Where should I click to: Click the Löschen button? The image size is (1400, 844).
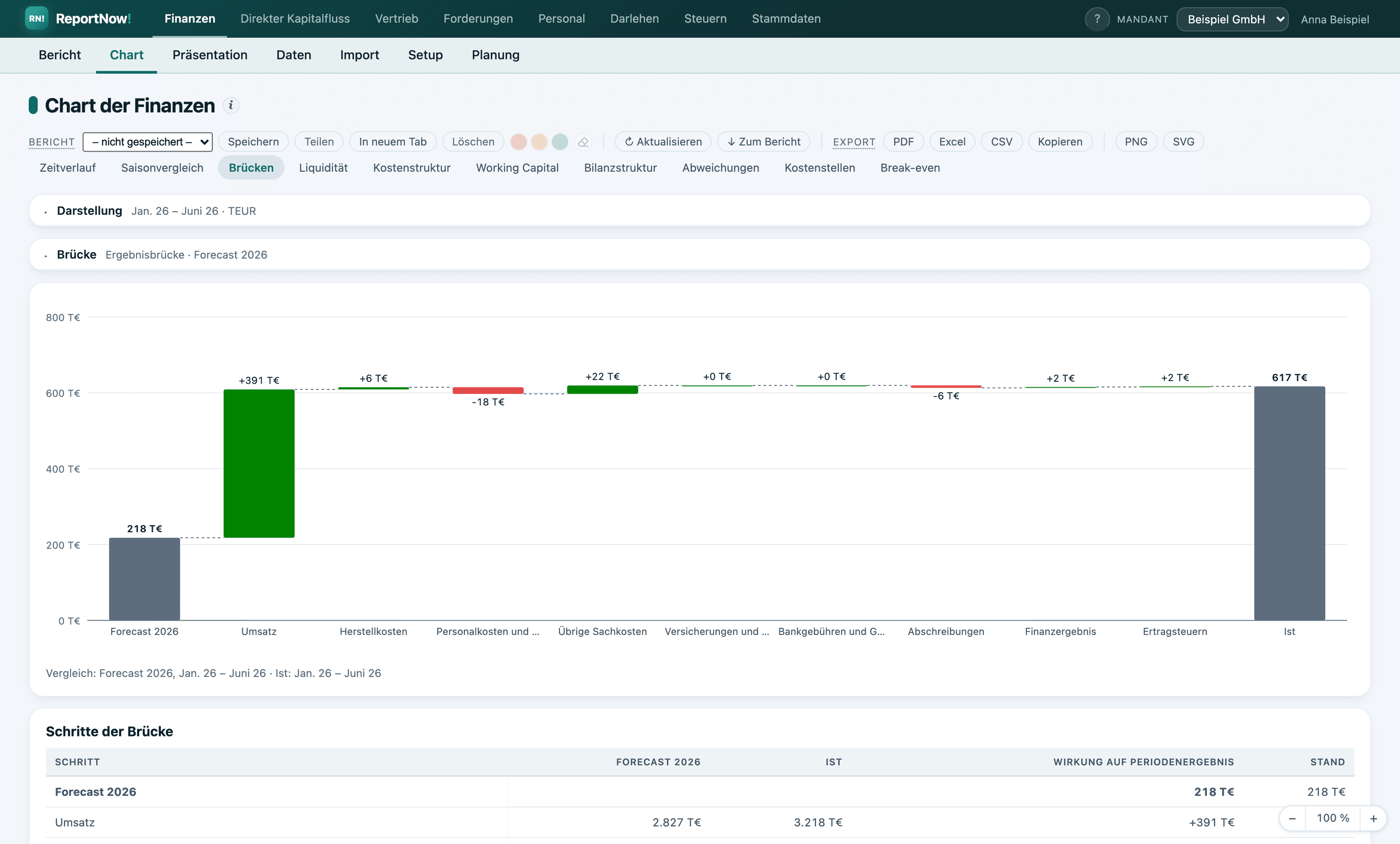pyautogui.click(x=473, y=142)
